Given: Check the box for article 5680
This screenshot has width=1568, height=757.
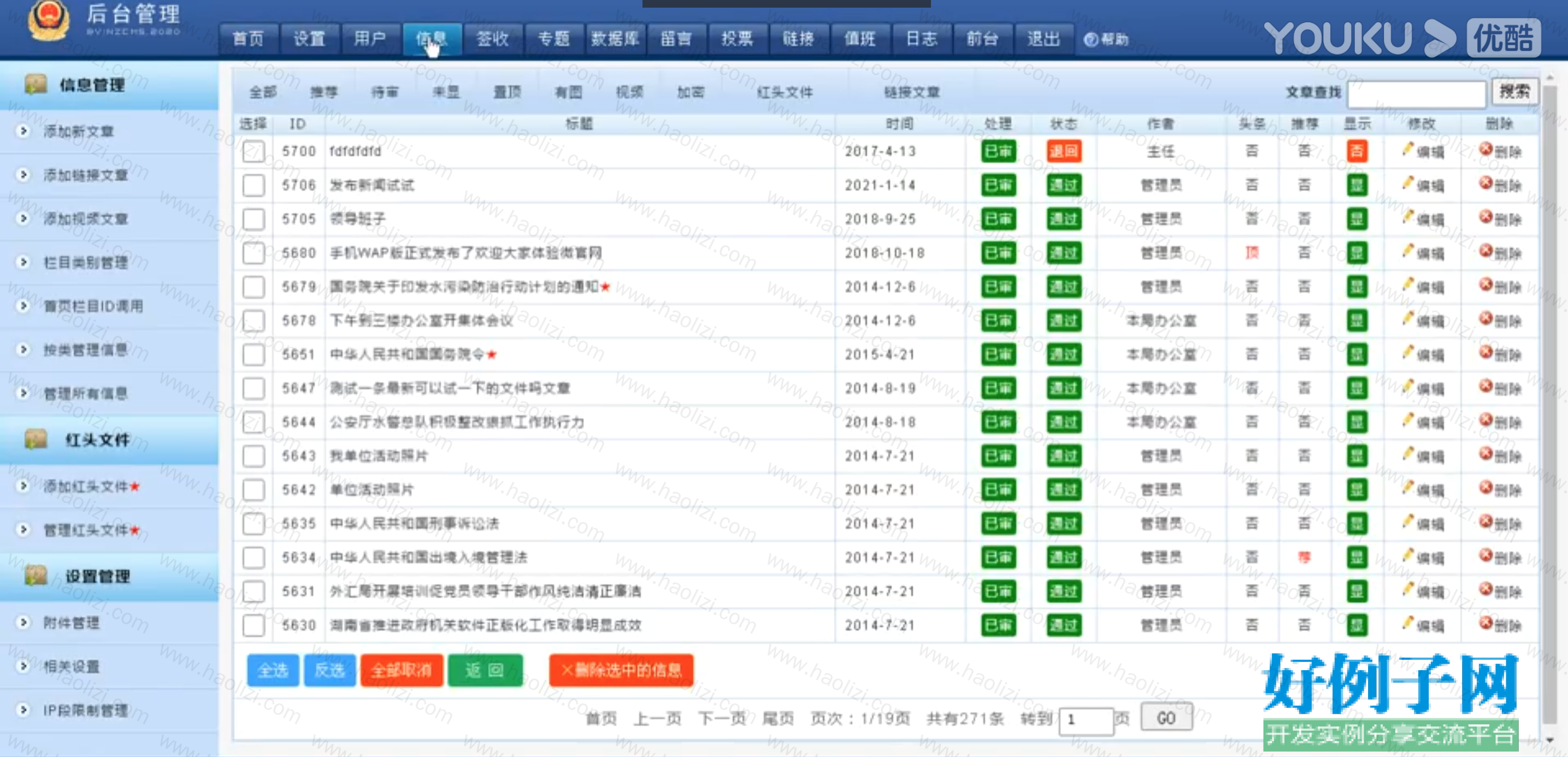Looking at the screenshot, I should [x=253, y=252].
